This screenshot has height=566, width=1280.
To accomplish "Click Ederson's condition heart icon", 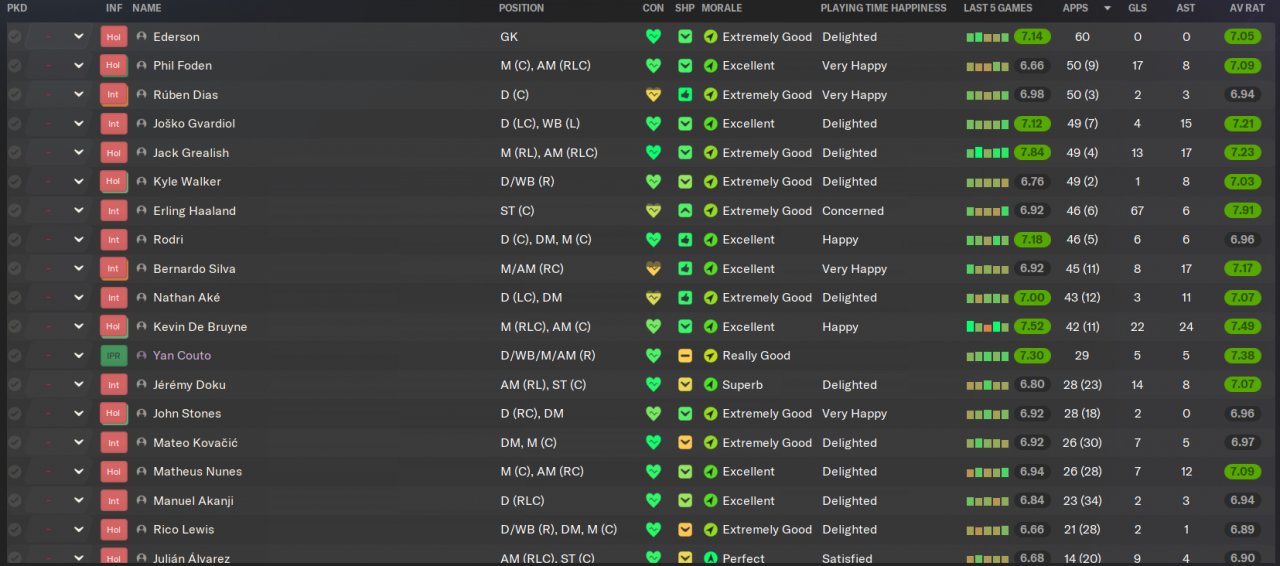I will coord(653,37).
